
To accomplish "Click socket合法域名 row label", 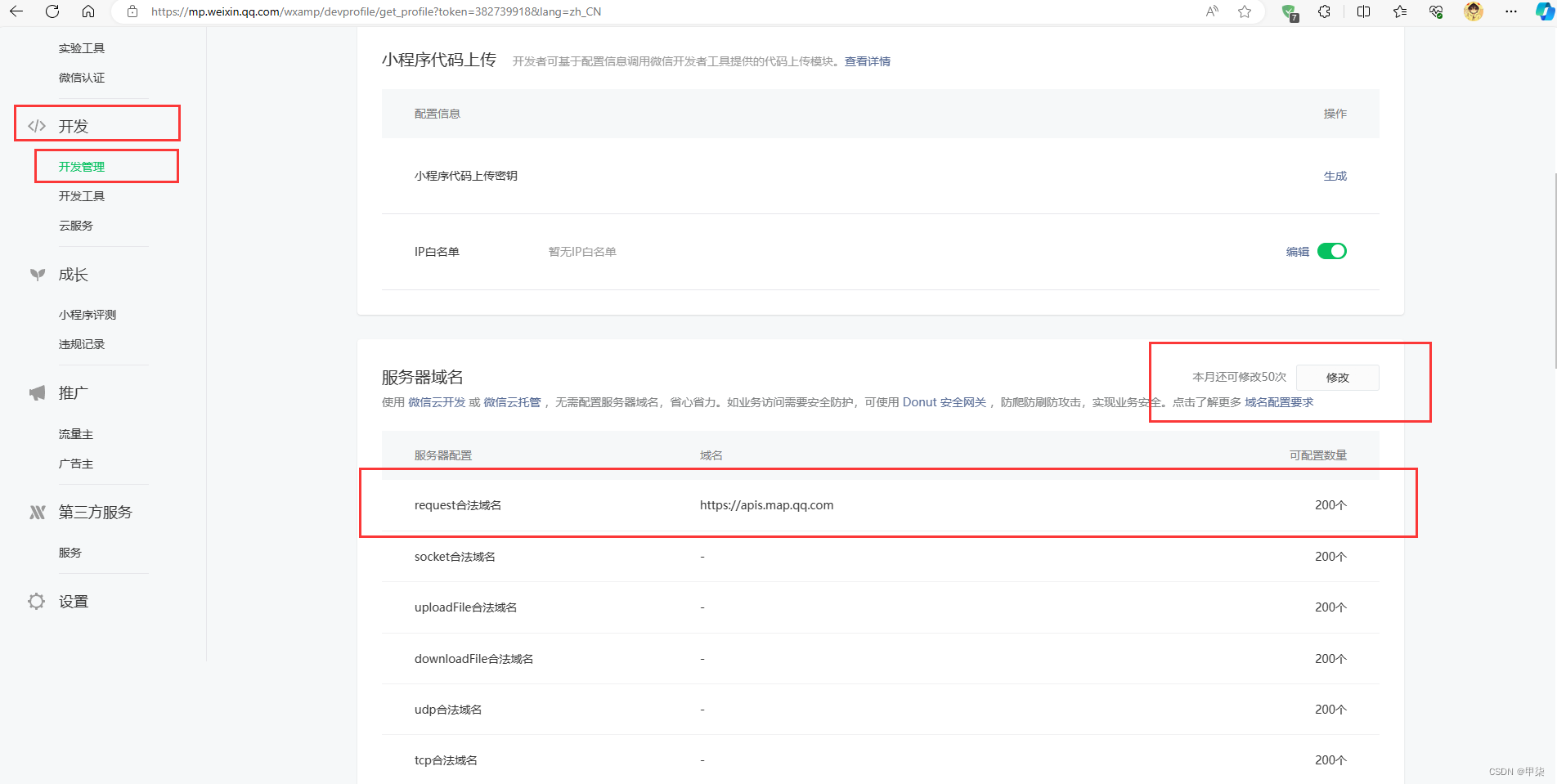I will tap(455, 557).
